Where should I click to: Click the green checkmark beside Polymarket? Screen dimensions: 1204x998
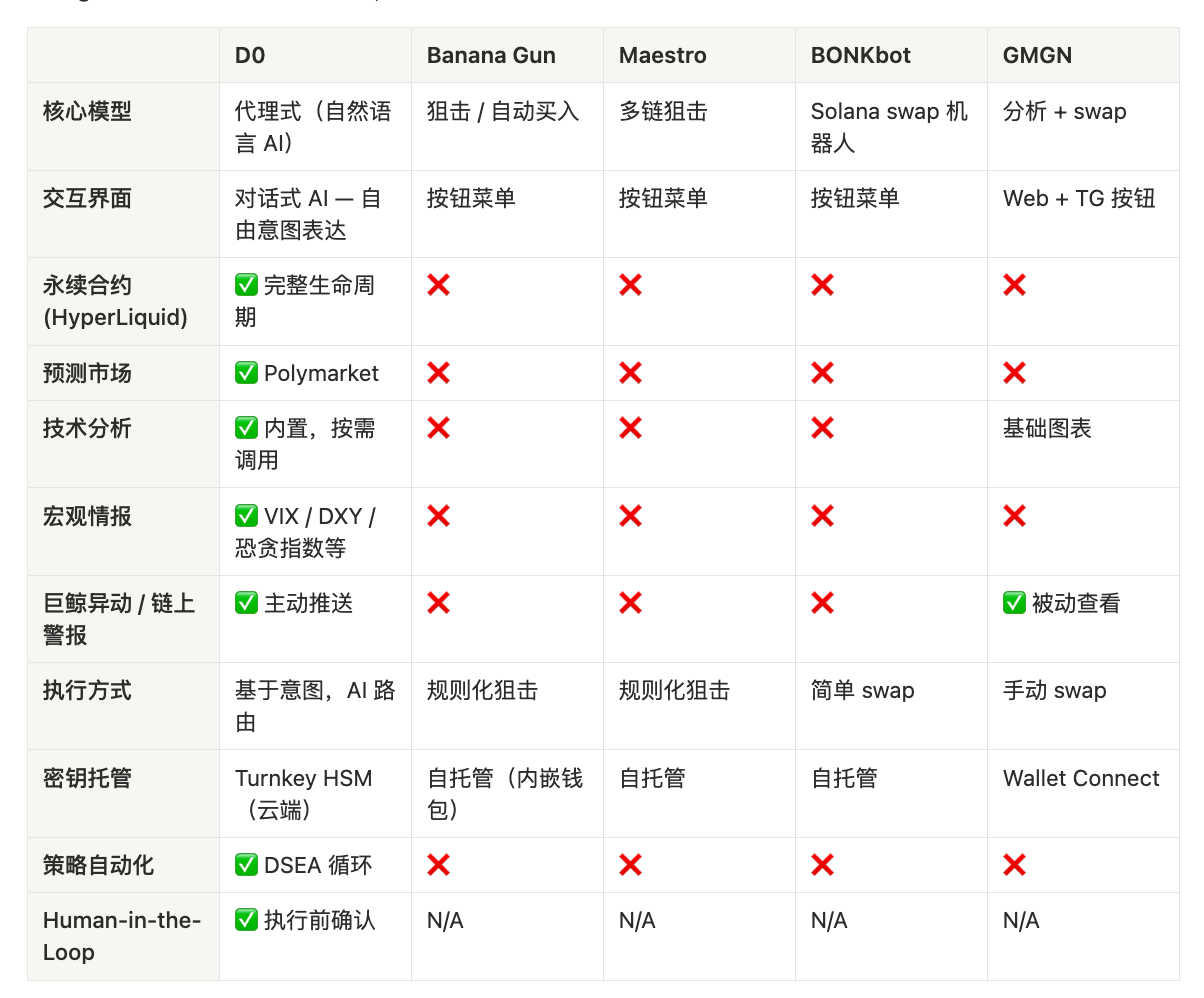coord(246,373)
